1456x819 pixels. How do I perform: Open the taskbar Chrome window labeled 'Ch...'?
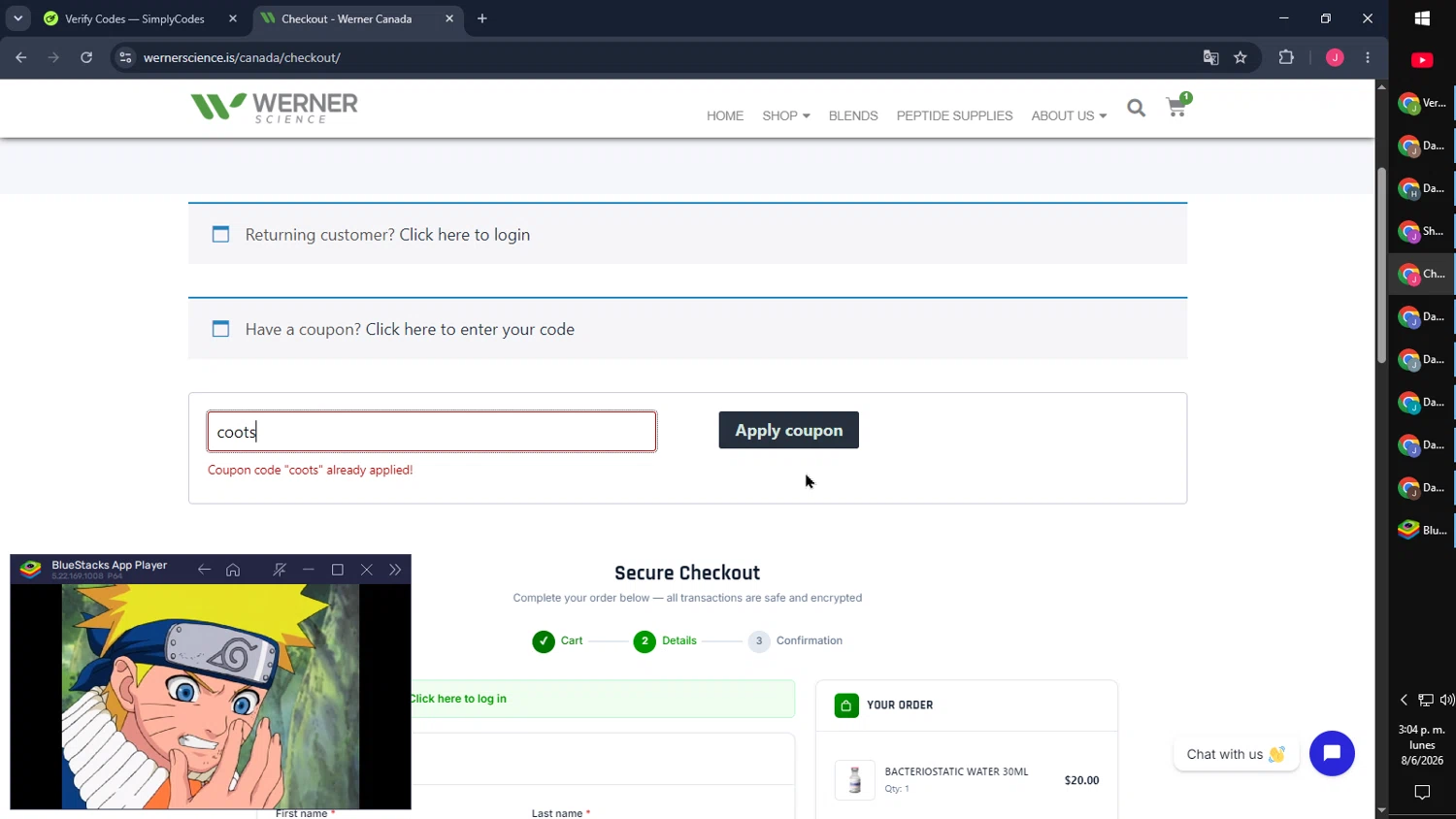[1422, 274]
